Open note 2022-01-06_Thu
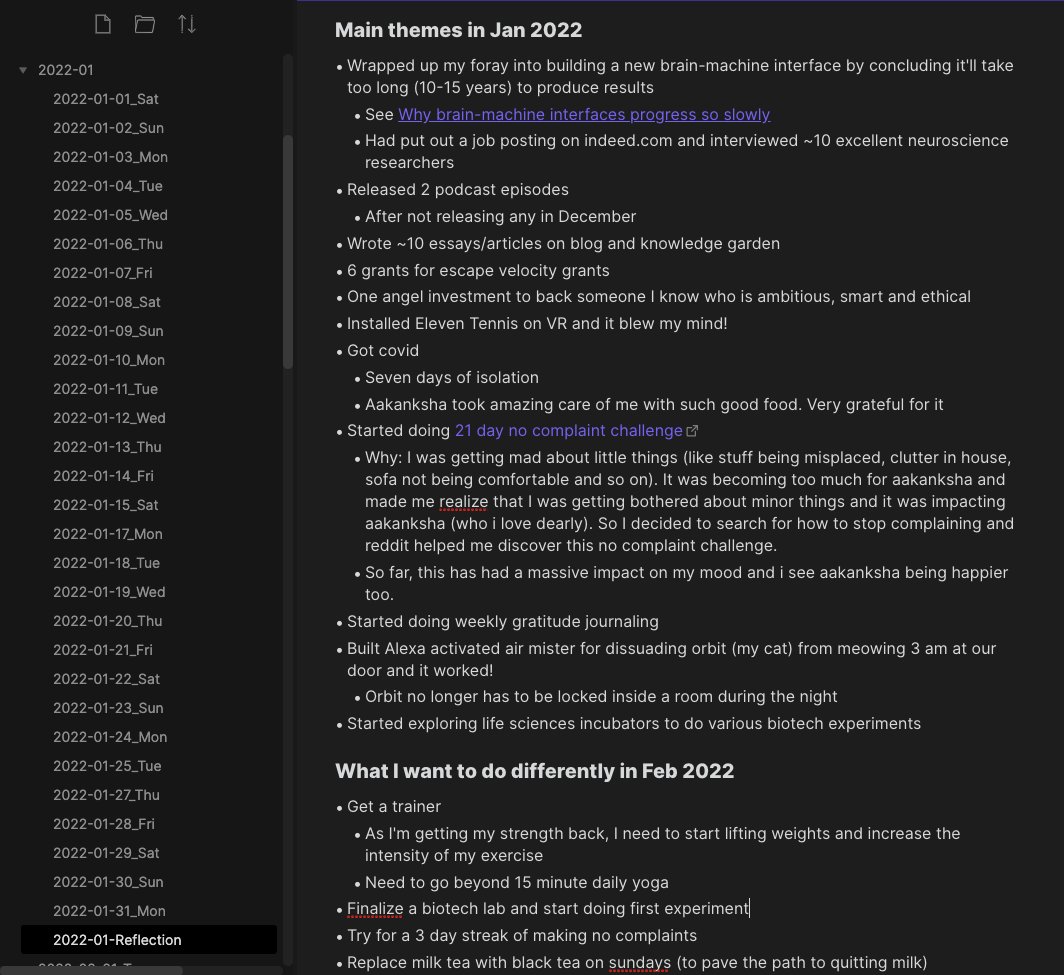Screen dimensions: 1064x975 (x=108, y=244)
